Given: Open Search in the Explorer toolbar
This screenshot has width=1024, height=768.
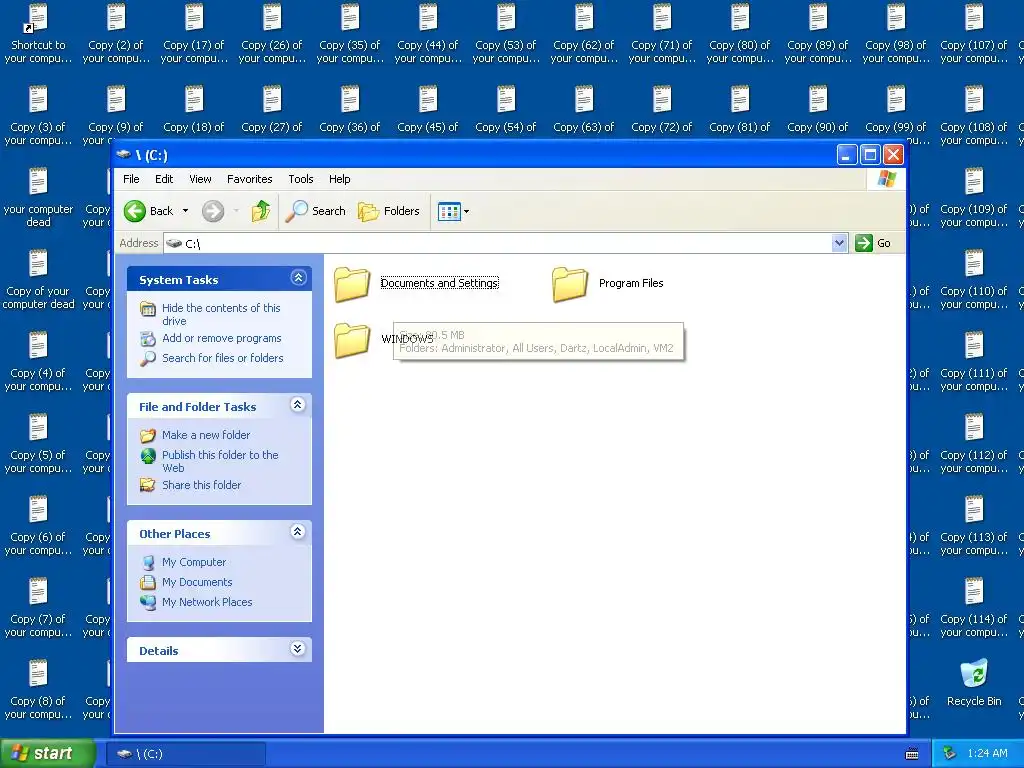Looking at the screenshot, I should 315,211.
